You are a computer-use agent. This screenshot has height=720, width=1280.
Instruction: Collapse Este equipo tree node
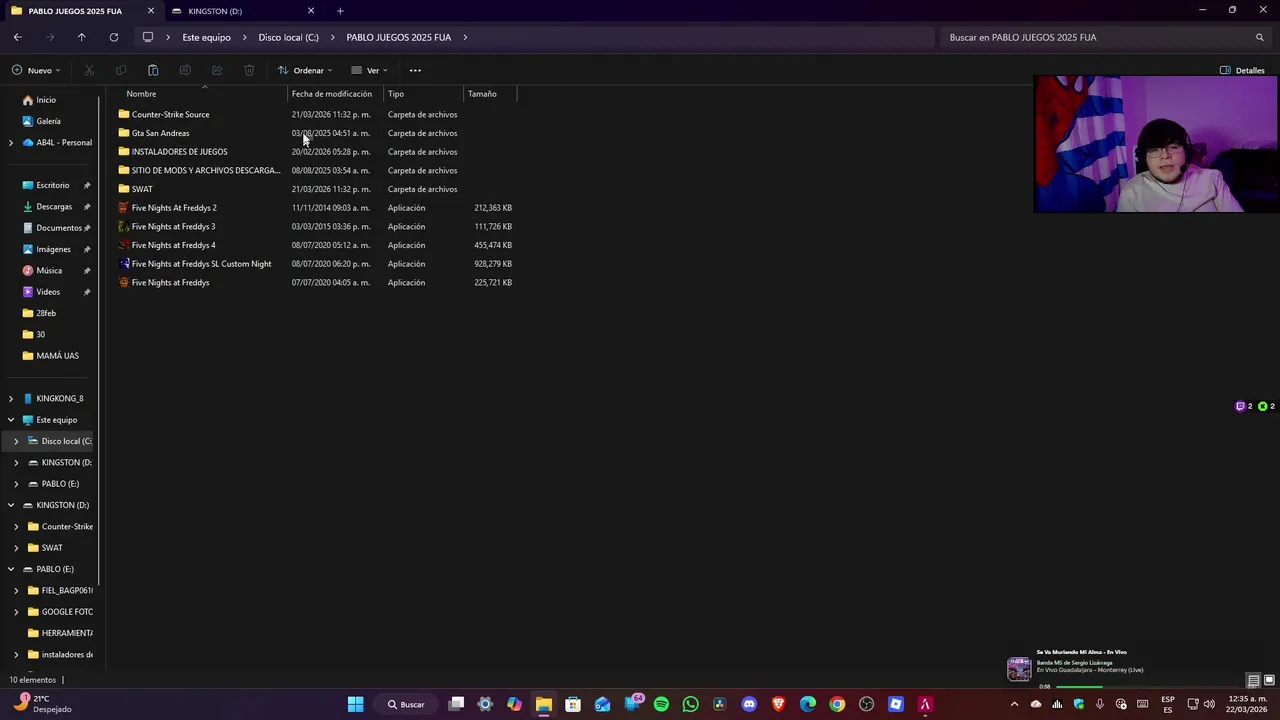pyautogui.click(x=11, y=420)
